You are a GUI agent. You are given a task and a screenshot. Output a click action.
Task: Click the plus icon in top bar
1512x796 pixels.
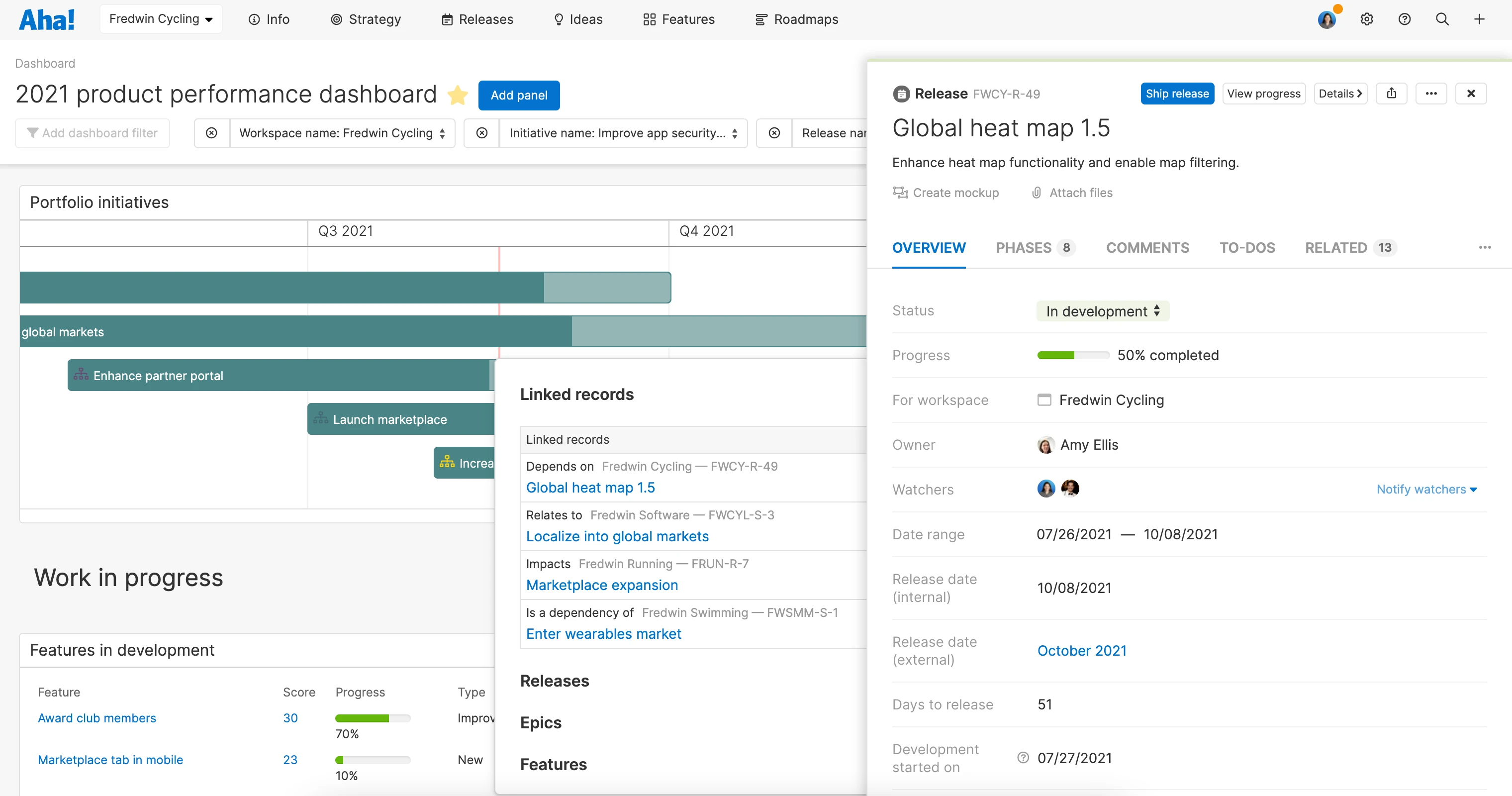[1479, 19]
